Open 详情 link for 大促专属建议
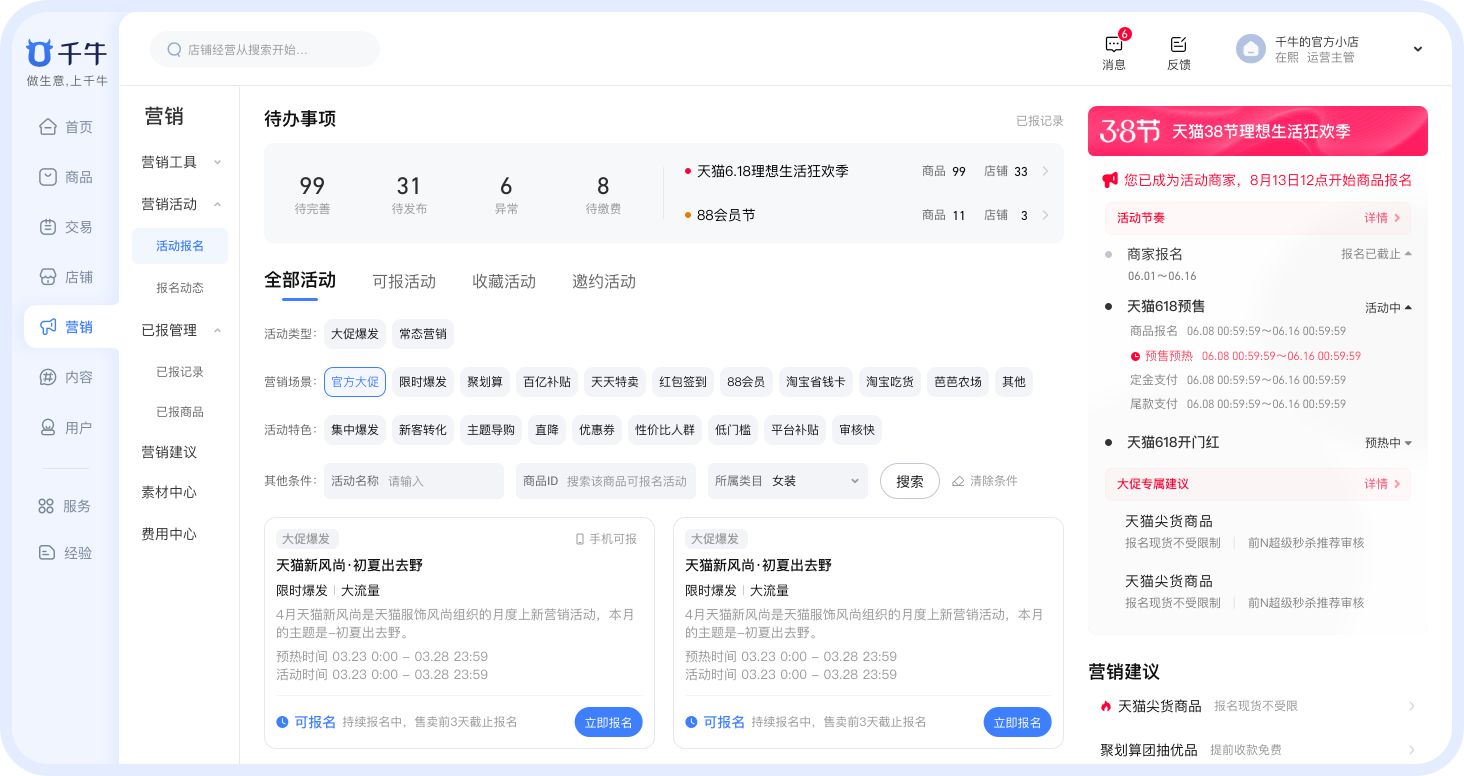This screenshot has width=1464, height=776. pos(1382,483)
